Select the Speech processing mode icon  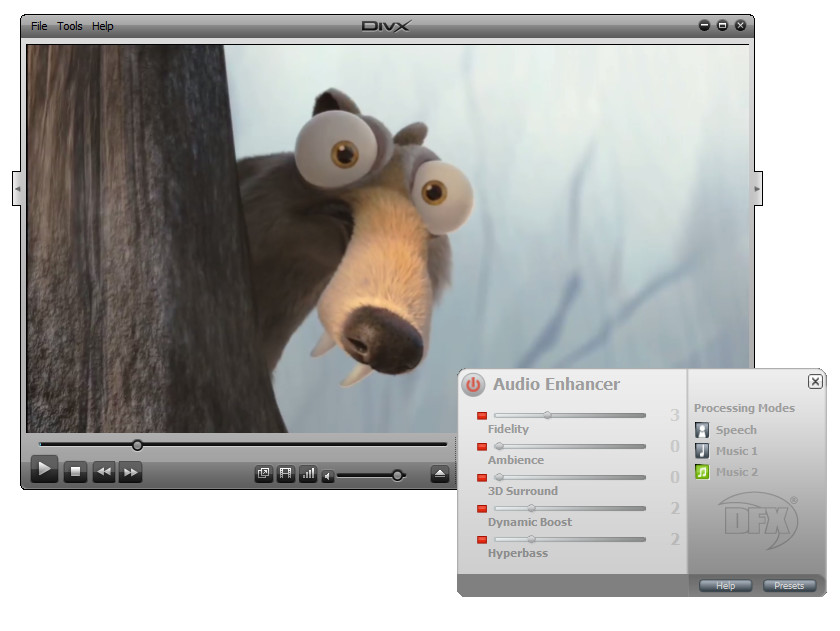[x=702, y=430]
